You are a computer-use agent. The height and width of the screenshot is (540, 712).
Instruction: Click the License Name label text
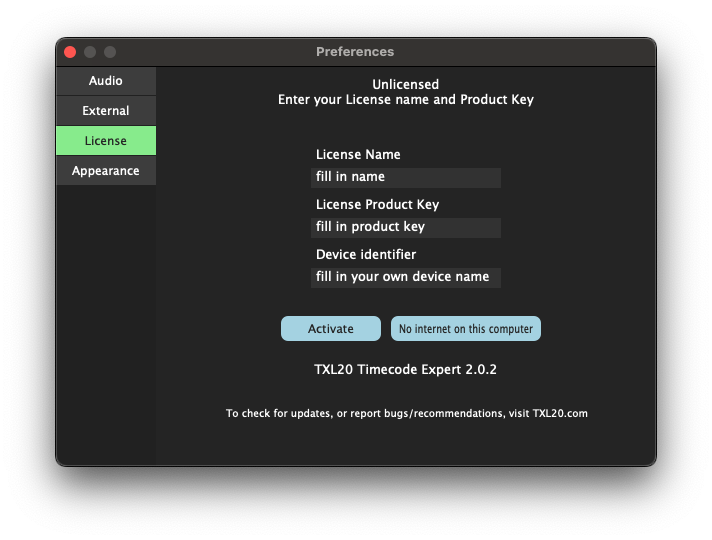tap(358, 155)
